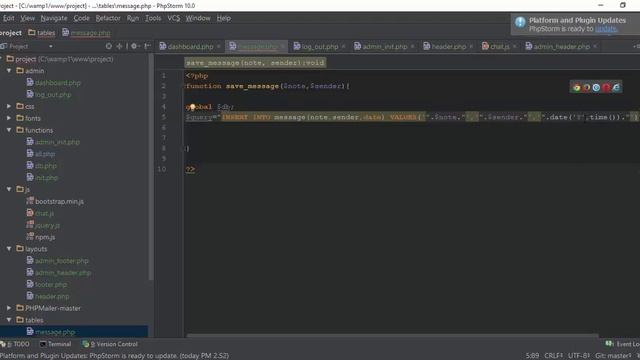Collapse the layouts folder

click(9, 249)
